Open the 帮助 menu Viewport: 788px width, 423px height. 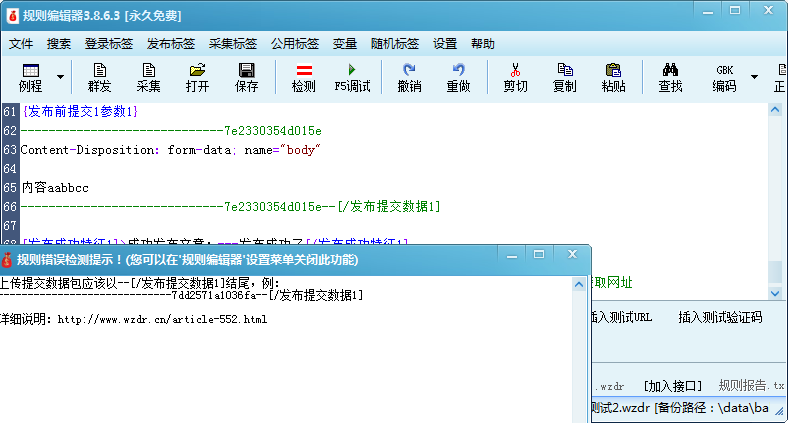pos(482,44)
